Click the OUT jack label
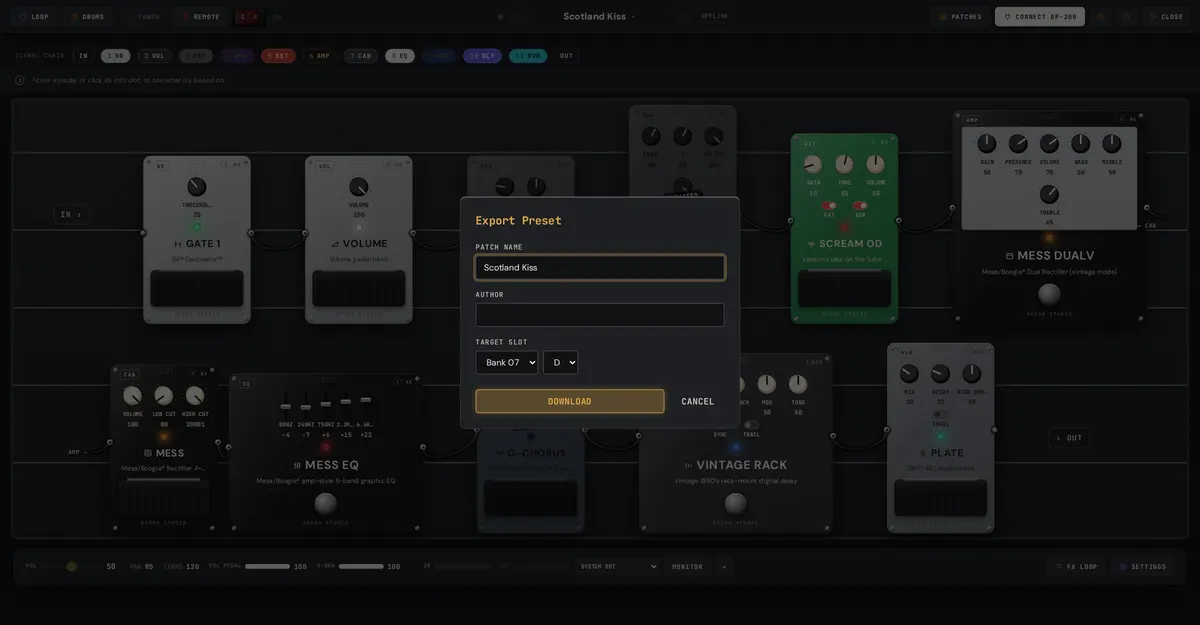Screen dimensions: 1200x625 [x=1069, y=437]
